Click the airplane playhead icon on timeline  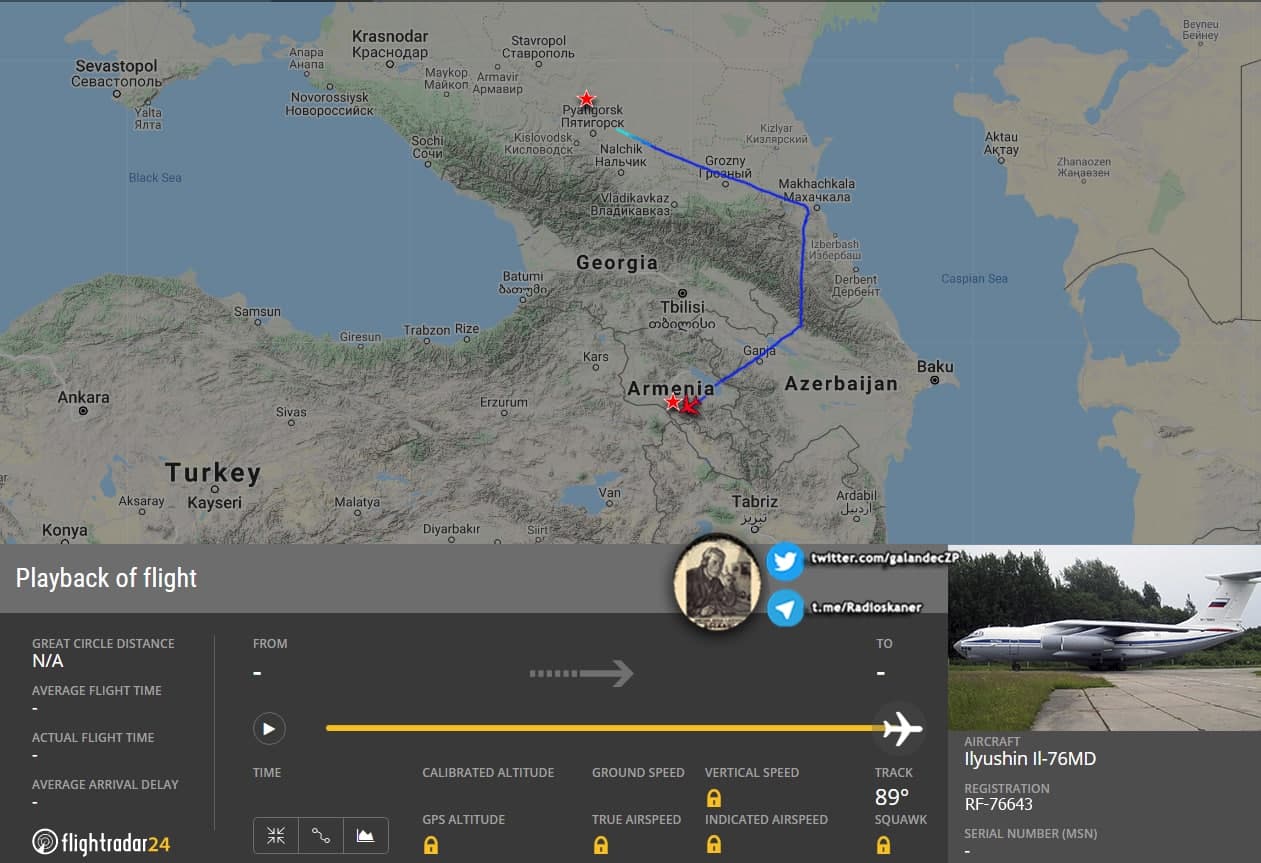(x=900, y=728)
